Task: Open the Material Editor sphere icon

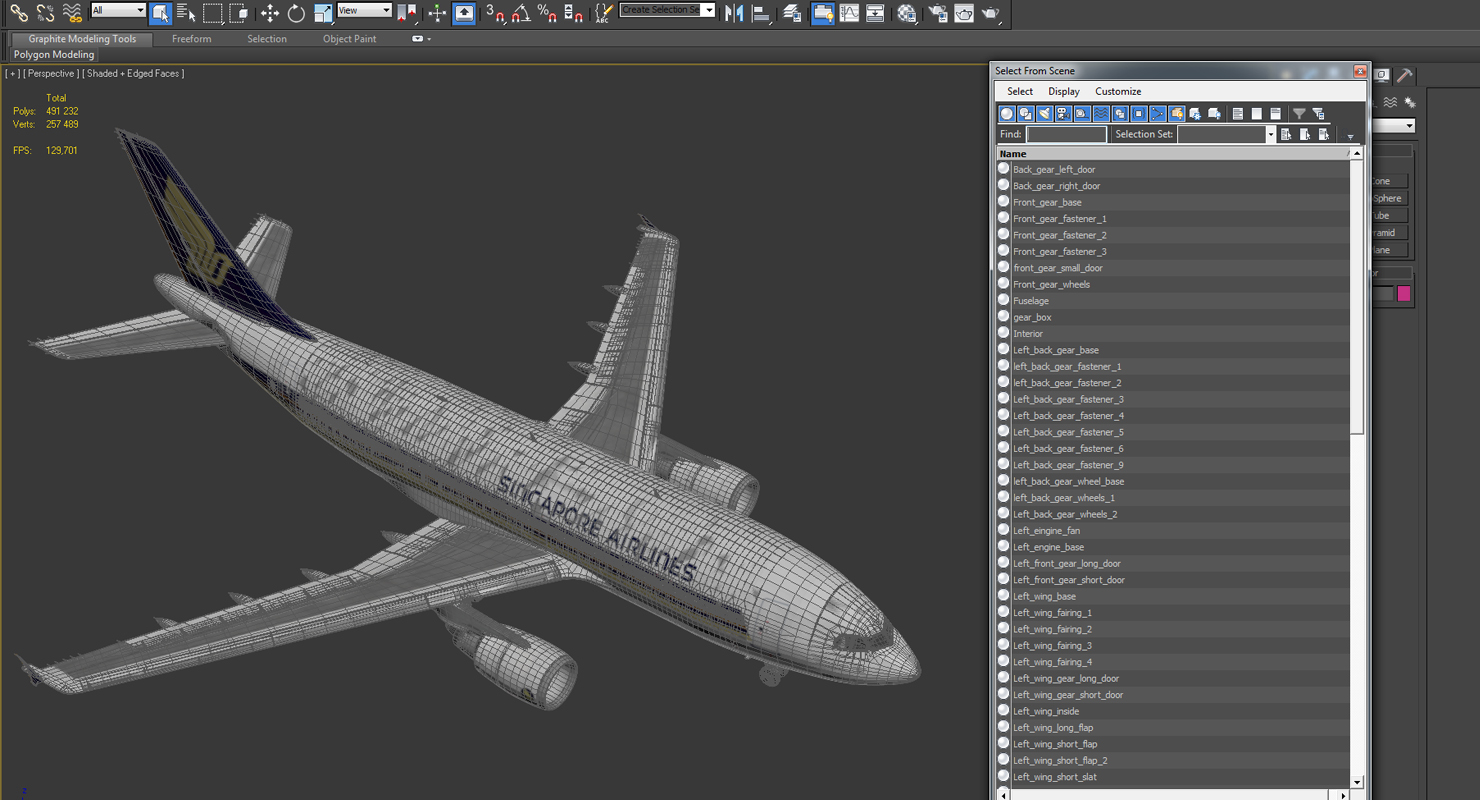Action: coord(906,13)
